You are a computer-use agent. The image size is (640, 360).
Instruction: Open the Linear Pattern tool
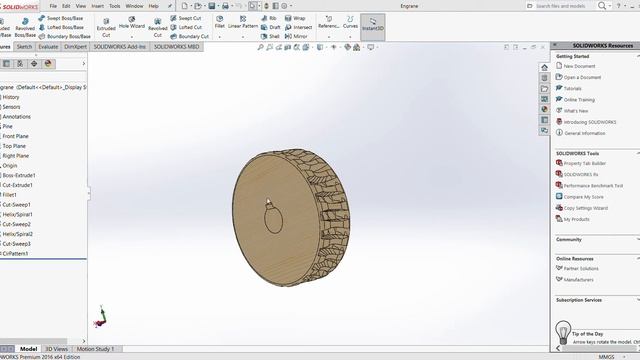click(243, 22)
